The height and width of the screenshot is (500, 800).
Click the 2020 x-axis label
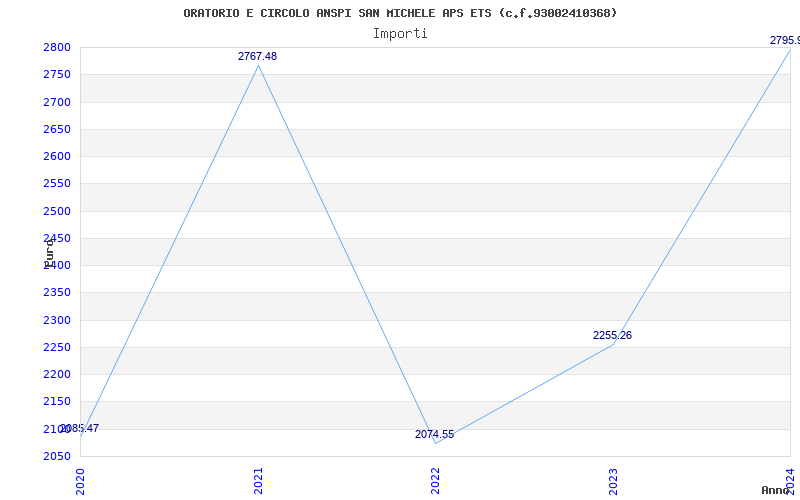tap(80, 481)
